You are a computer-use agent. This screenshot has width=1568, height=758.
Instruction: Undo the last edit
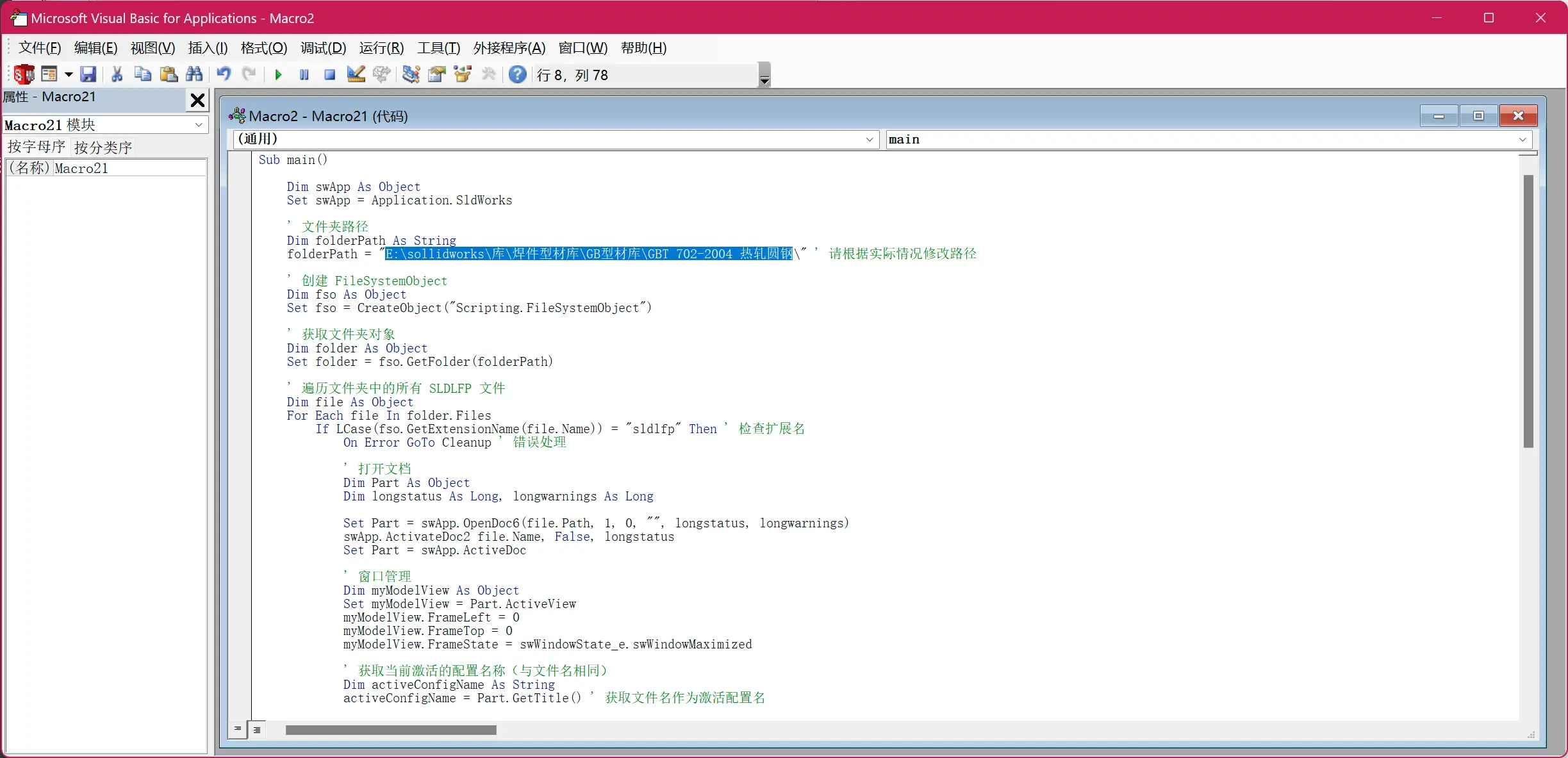pos(223,74)
